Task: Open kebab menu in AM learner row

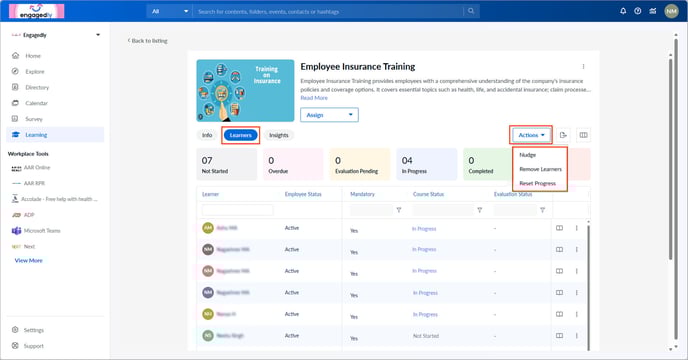Action: (x=577, y=228)
